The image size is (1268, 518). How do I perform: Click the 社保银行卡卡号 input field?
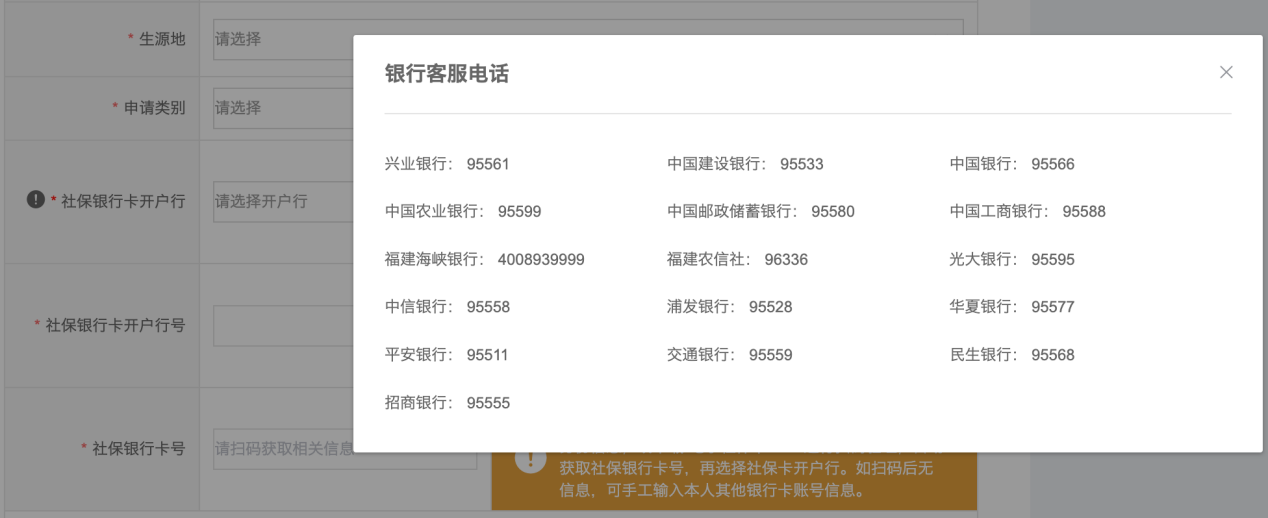(345, 449)
